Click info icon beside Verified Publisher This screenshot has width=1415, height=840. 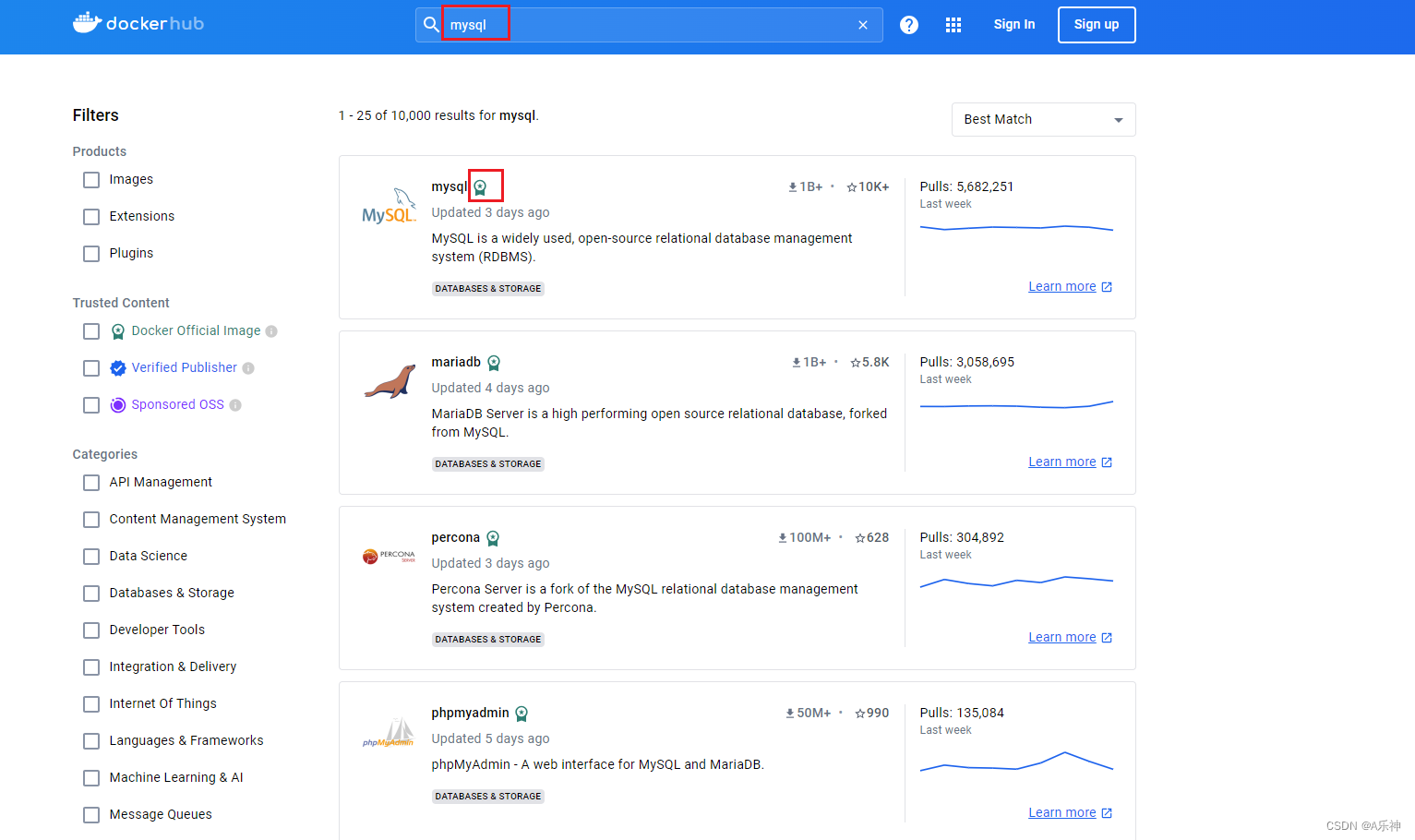pos(248,368)
